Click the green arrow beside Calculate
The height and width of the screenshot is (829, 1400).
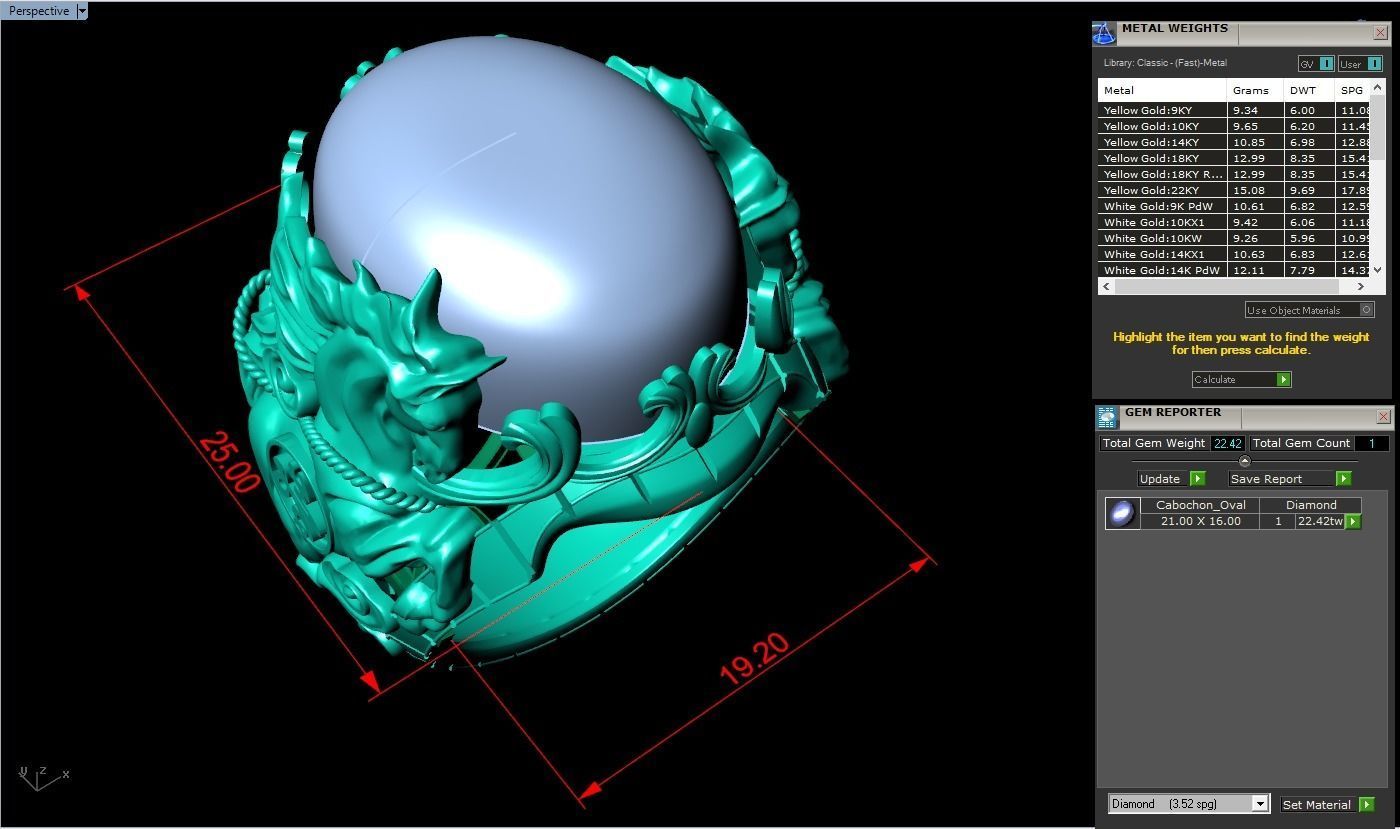tap(1284, 379)
